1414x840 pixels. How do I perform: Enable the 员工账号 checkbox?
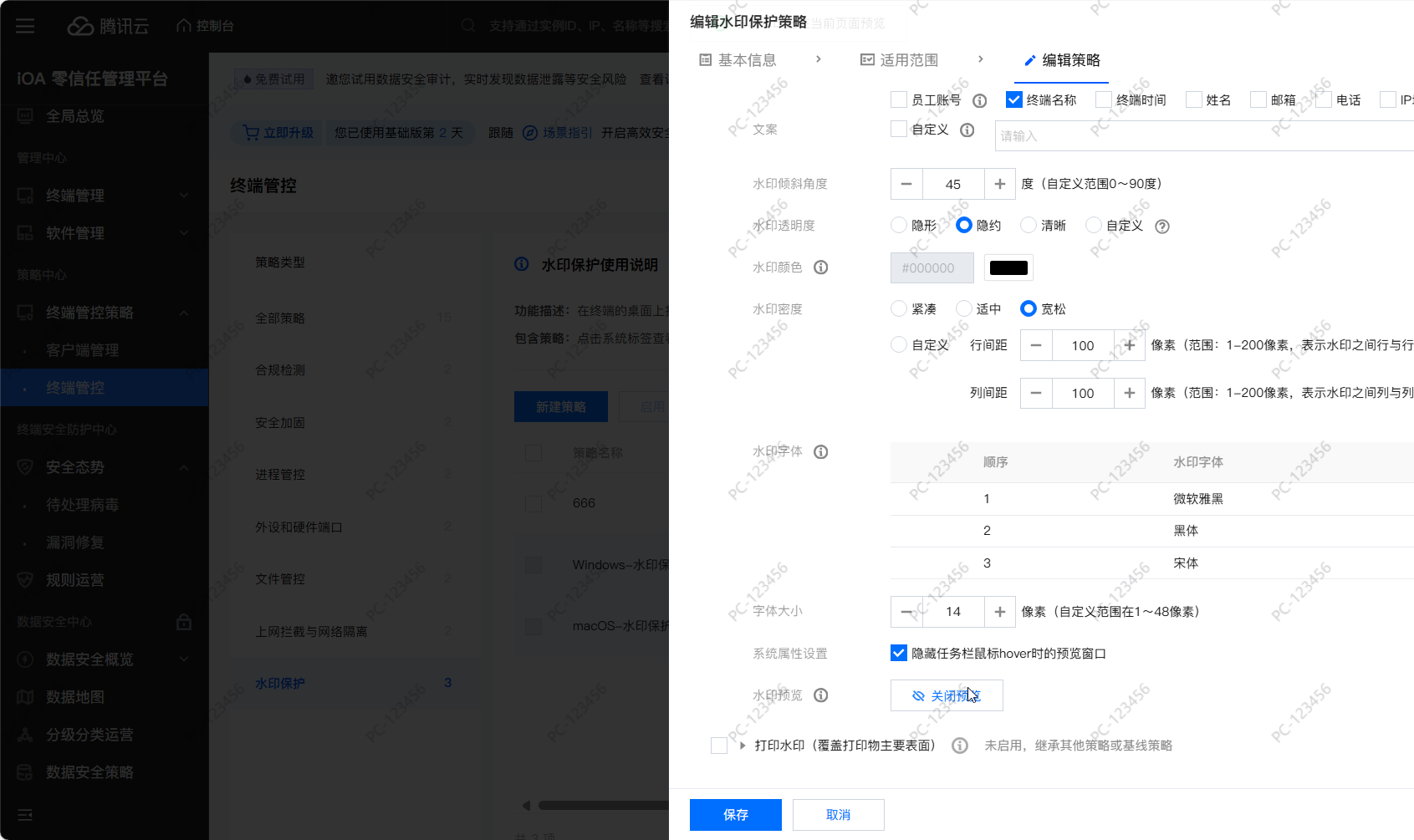pos(899,99)
